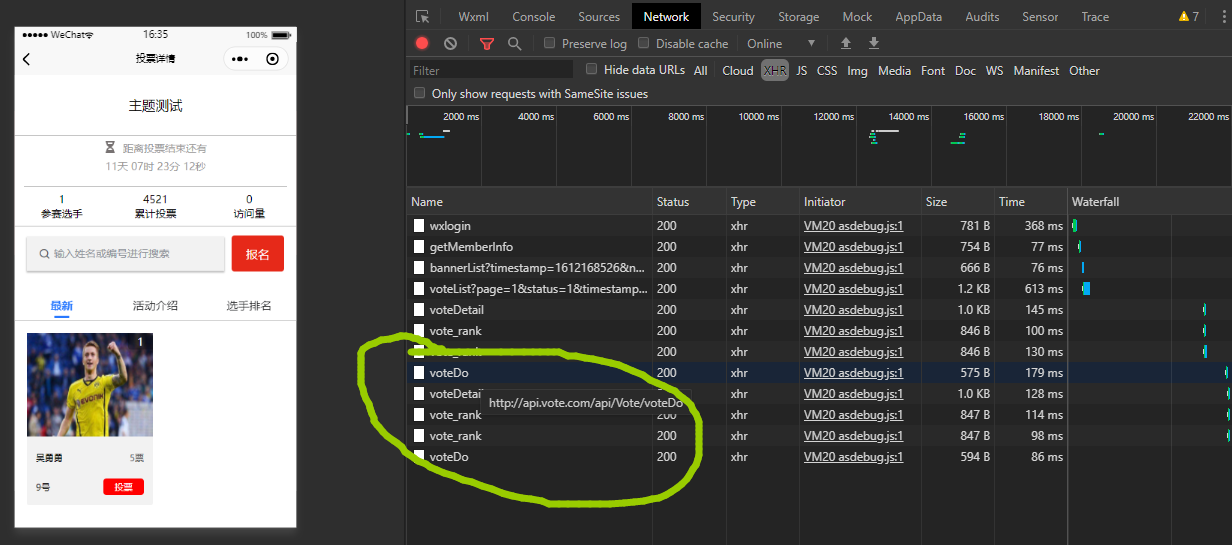Screen dimensions: 1232x545
Task: Click the file icon beside wxlogin request
Action: pyautogui.click(x=420, y=226)
